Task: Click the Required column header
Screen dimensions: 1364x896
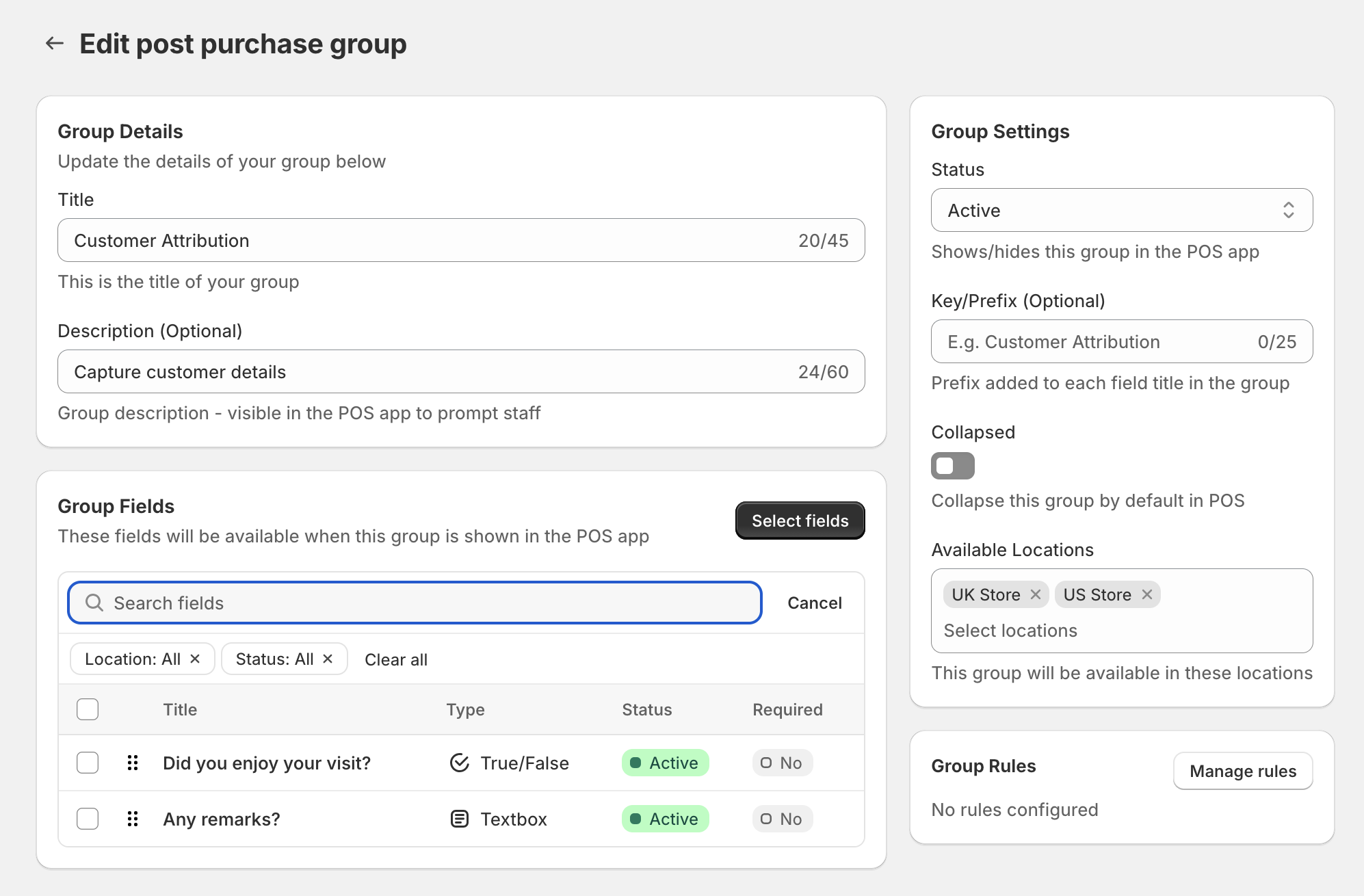Action: (x=787, y=709)
